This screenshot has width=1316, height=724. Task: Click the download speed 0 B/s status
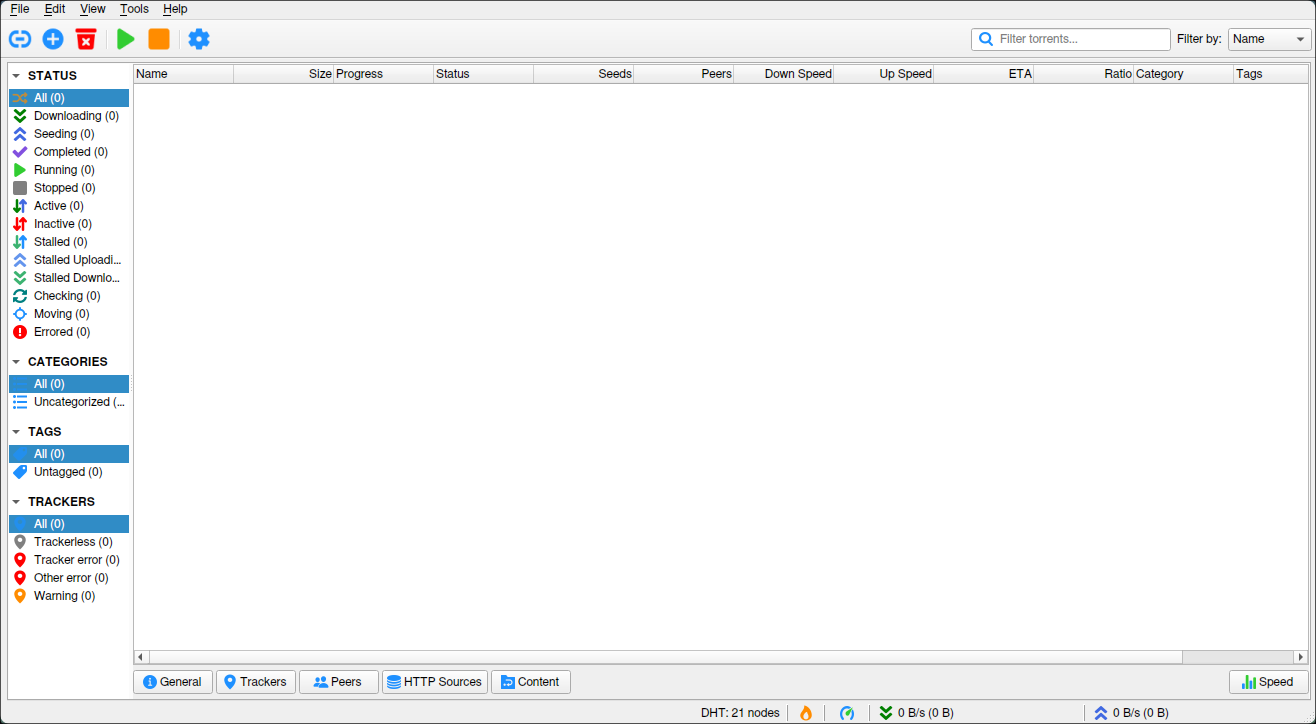tap(916, 713)
